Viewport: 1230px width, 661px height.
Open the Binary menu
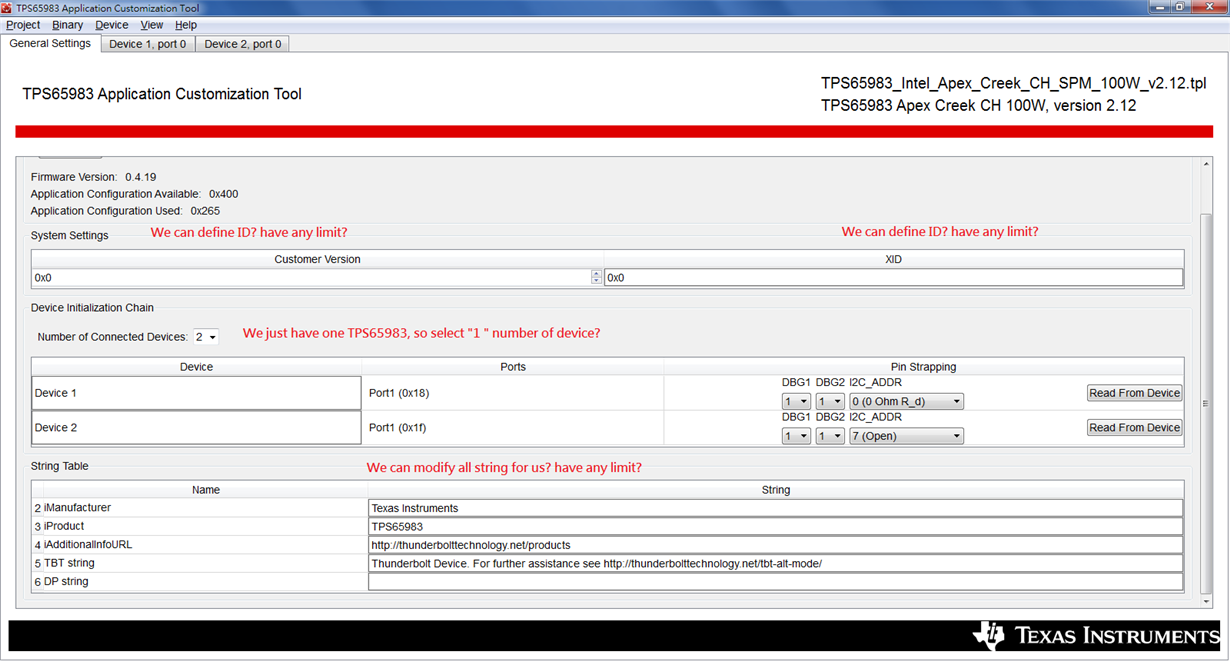click(68, 25)
